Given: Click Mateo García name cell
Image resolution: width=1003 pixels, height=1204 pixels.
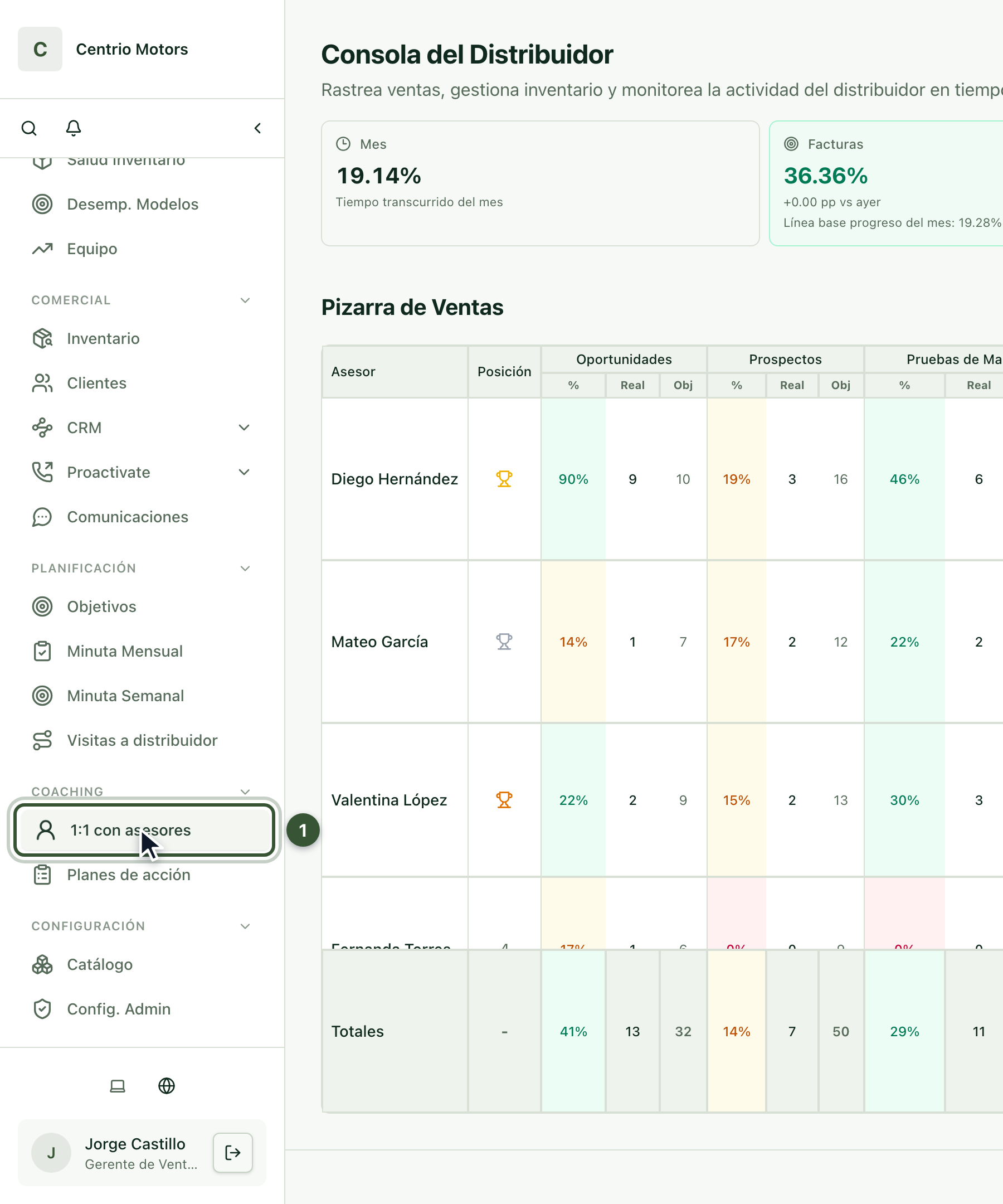Looking at the screenshot, I should point(395,642).
